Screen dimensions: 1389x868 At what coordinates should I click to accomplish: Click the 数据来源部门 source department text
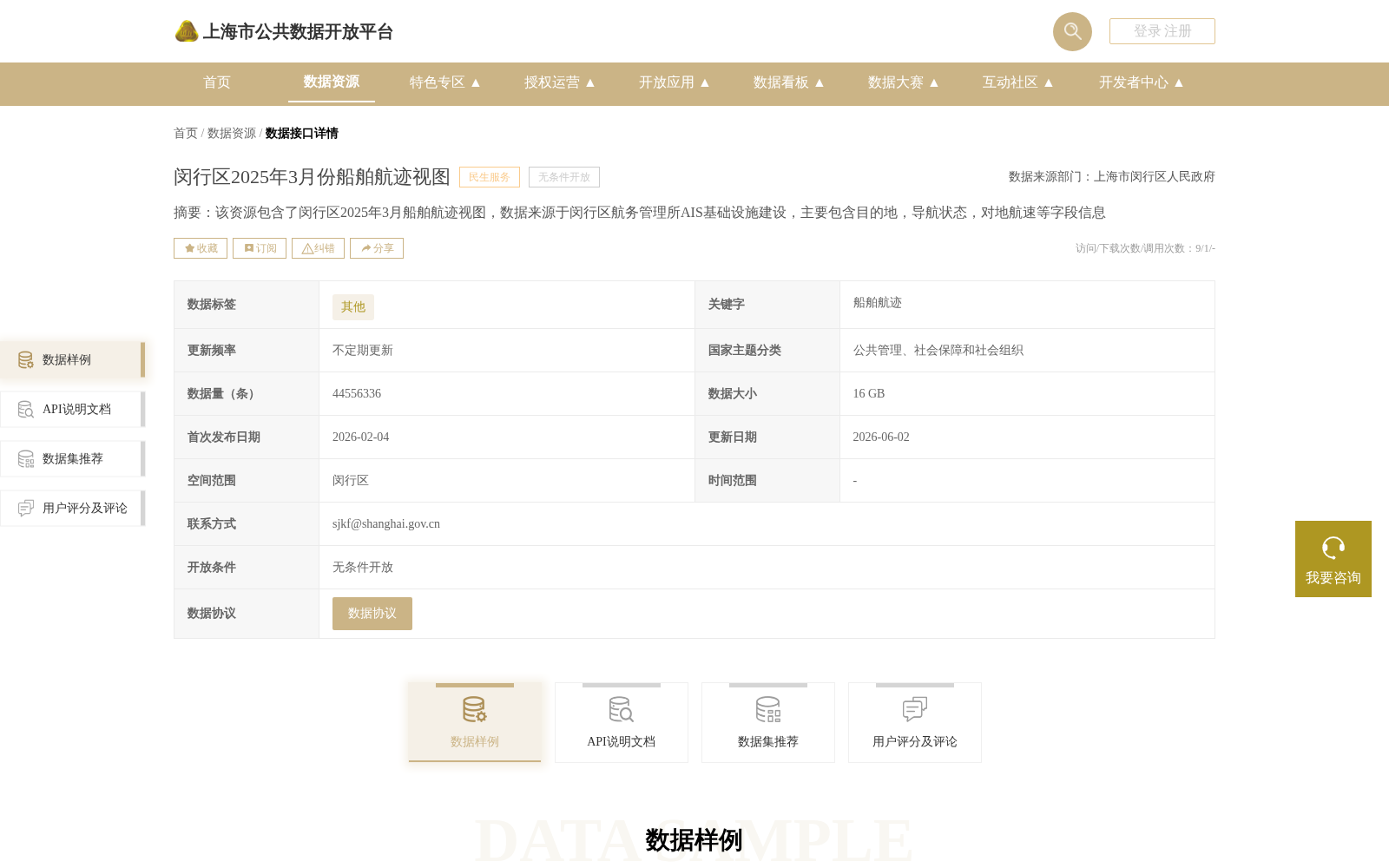pyautogui.click(x=1112, y=177)
